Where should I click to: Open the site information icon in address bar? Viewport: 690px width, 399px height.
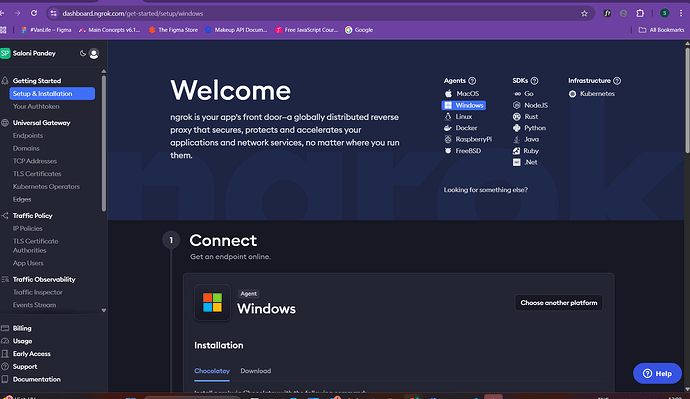point(54,13)
